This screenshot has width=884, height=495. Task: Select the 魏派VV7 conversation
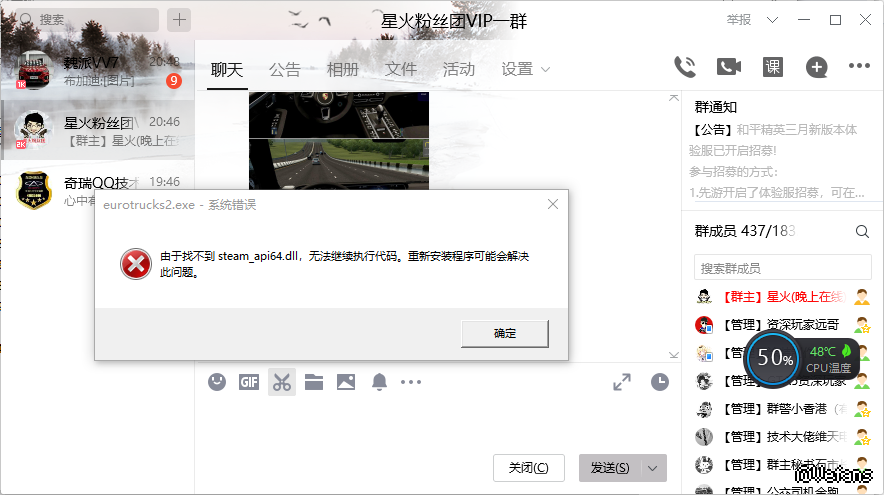point(98,70)
